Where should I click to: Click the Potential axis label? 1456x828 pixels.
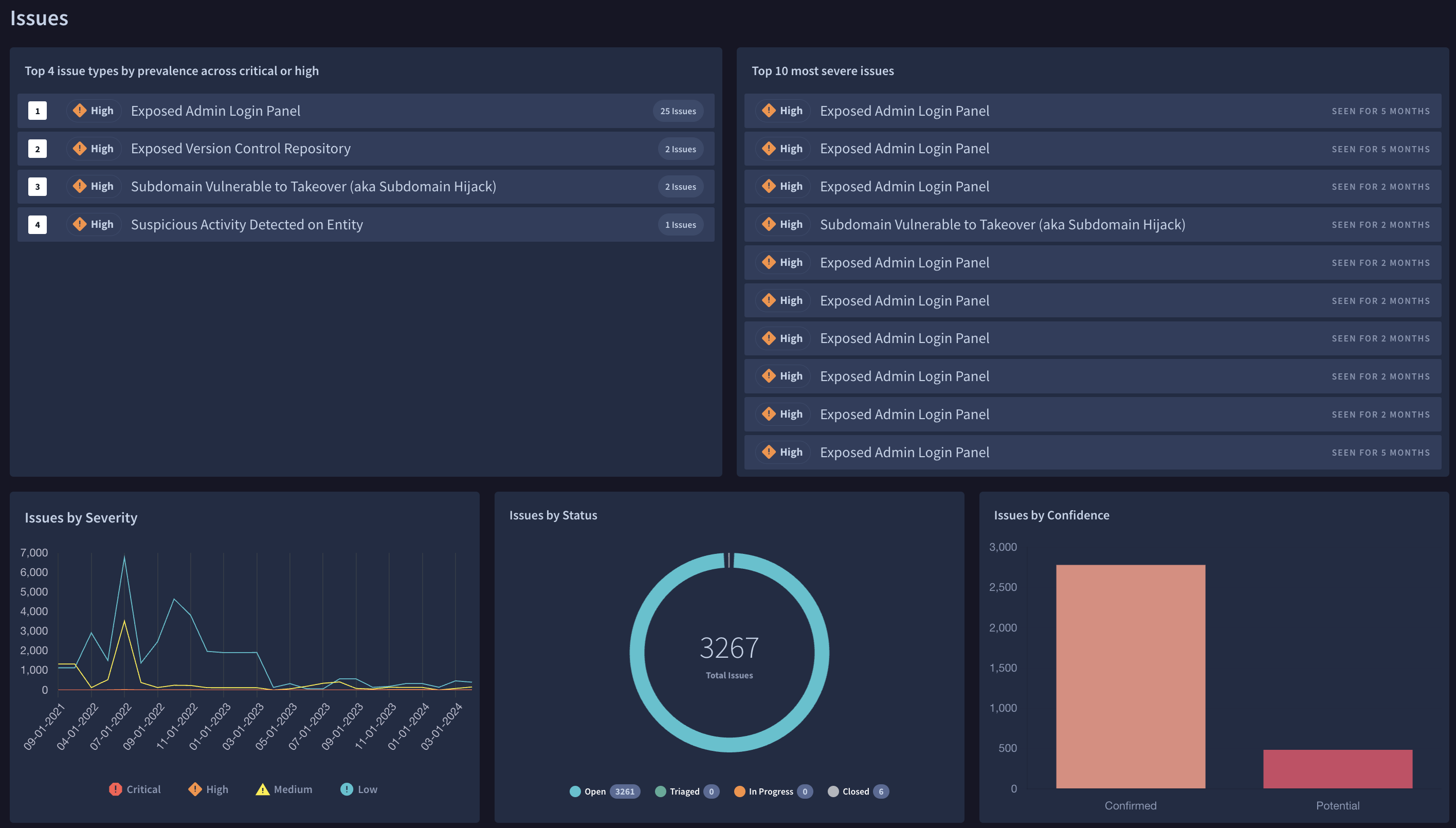click(x=1337, y=806)
